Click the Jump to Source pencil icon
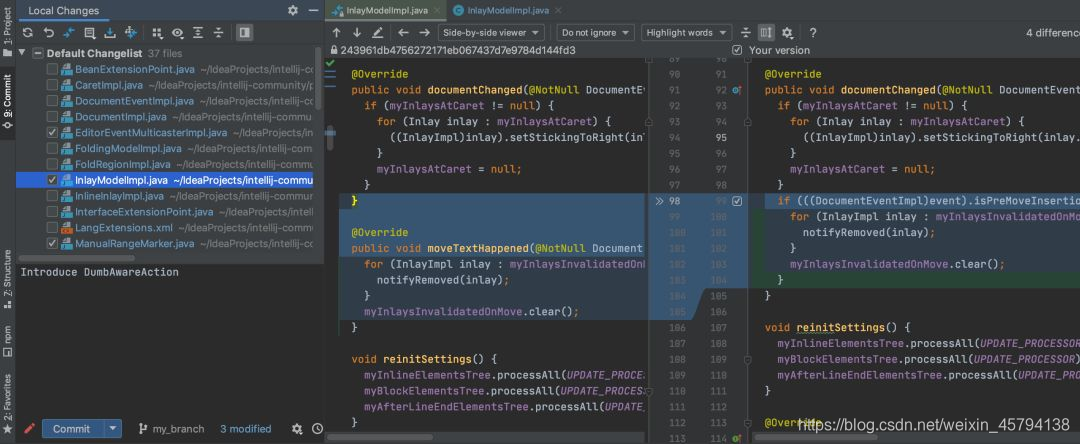Screen dimensions: 1080x444 pos(377,32)
